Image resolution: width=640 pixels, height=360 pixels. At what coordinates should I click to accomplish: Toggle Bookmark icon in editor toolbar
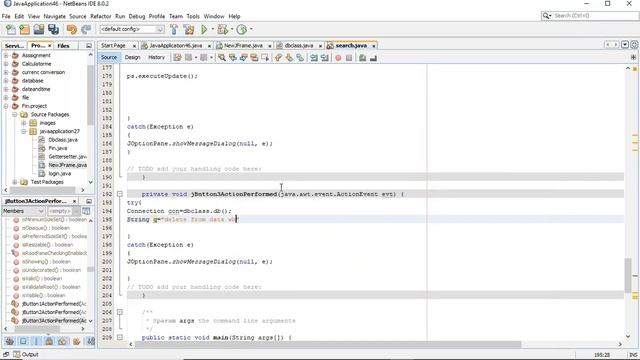(300, 58)
